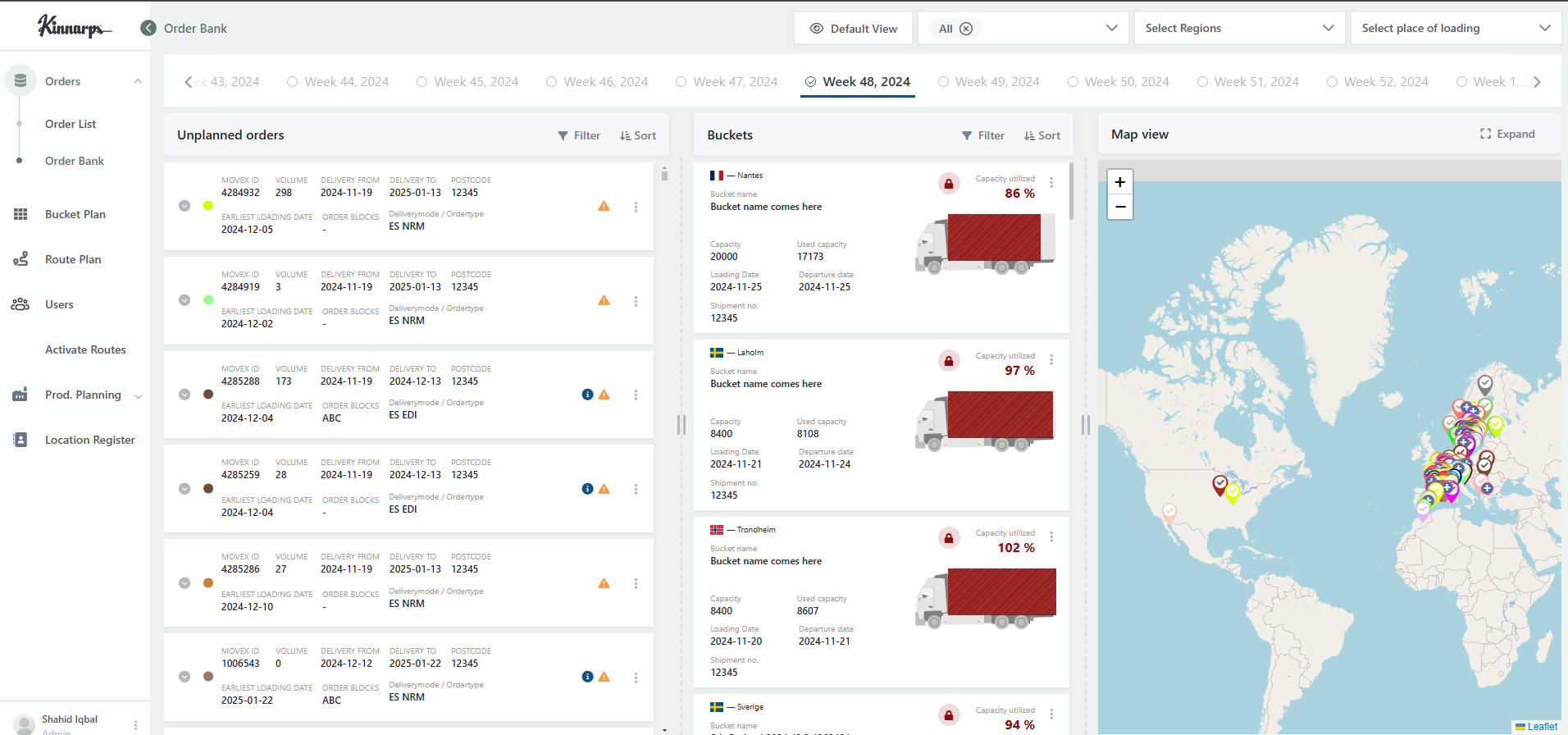Open Location Register in the sidebar
This screenshot has width=1568, height=735.
[x=89, y=440]
